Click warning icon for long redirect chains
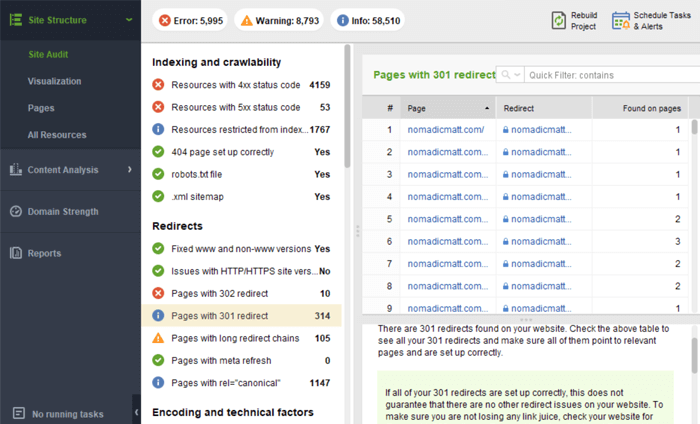The image size is (700, 424). (x=158, y=338)
